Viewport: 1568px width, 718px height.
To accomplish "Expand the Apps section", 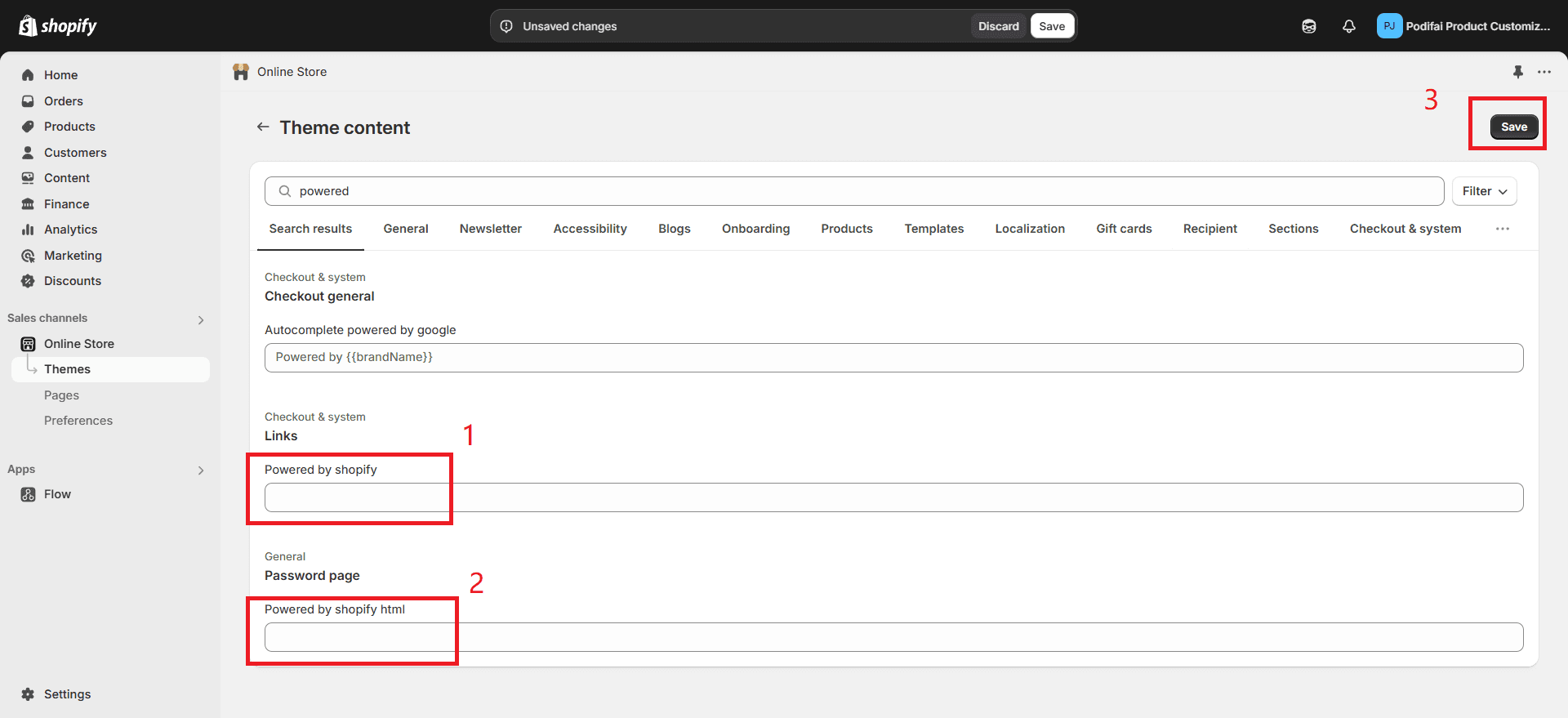I will [201, 470].
